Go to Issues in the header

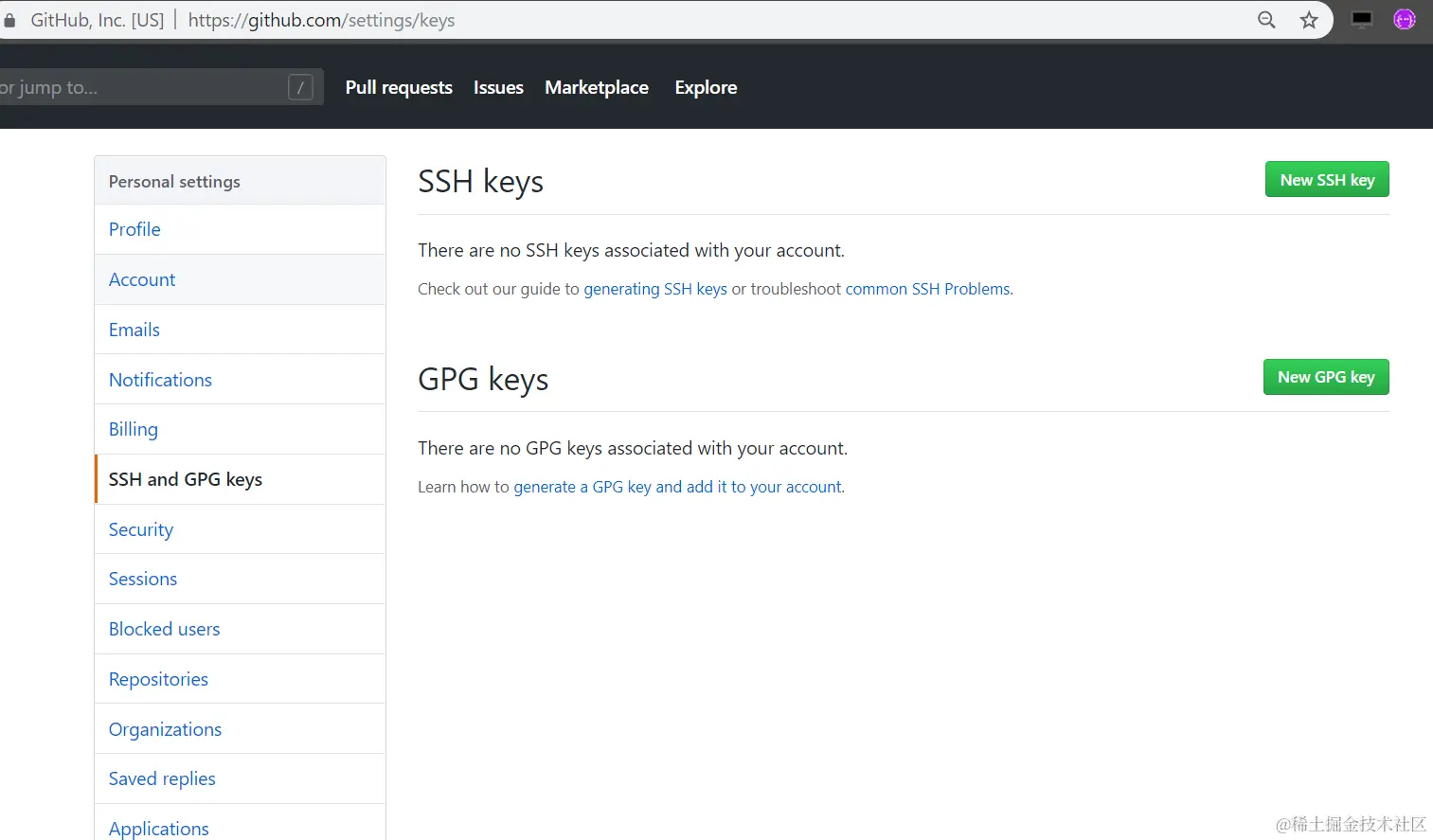(x=498, y=87)
